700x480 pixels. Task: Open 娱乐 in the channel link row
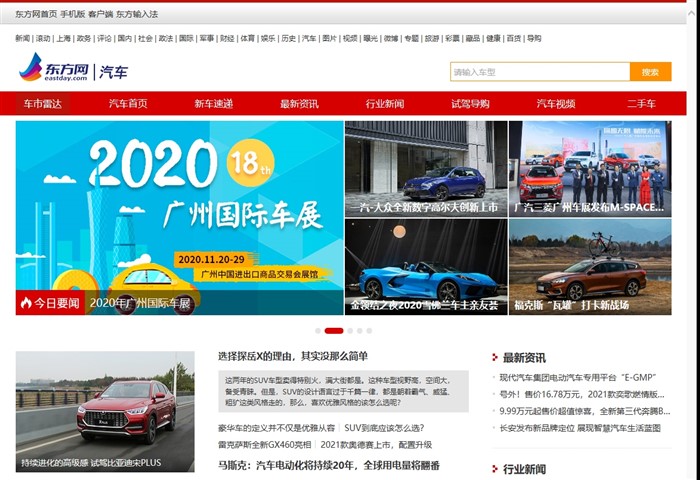[268, 38]
